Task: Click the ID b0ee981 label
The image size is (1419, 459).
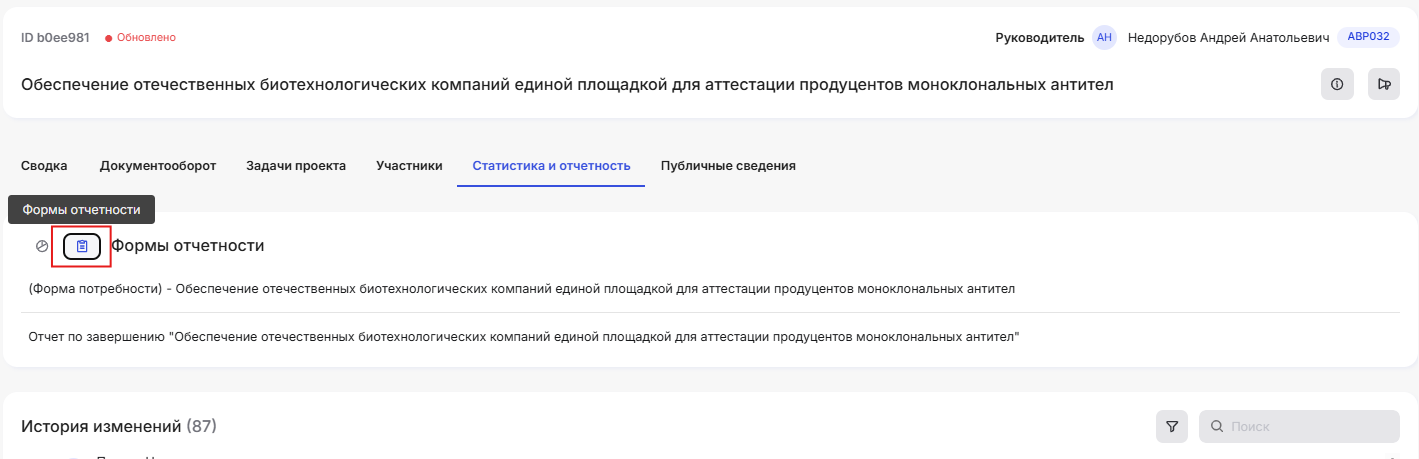Action: point(55,37)
